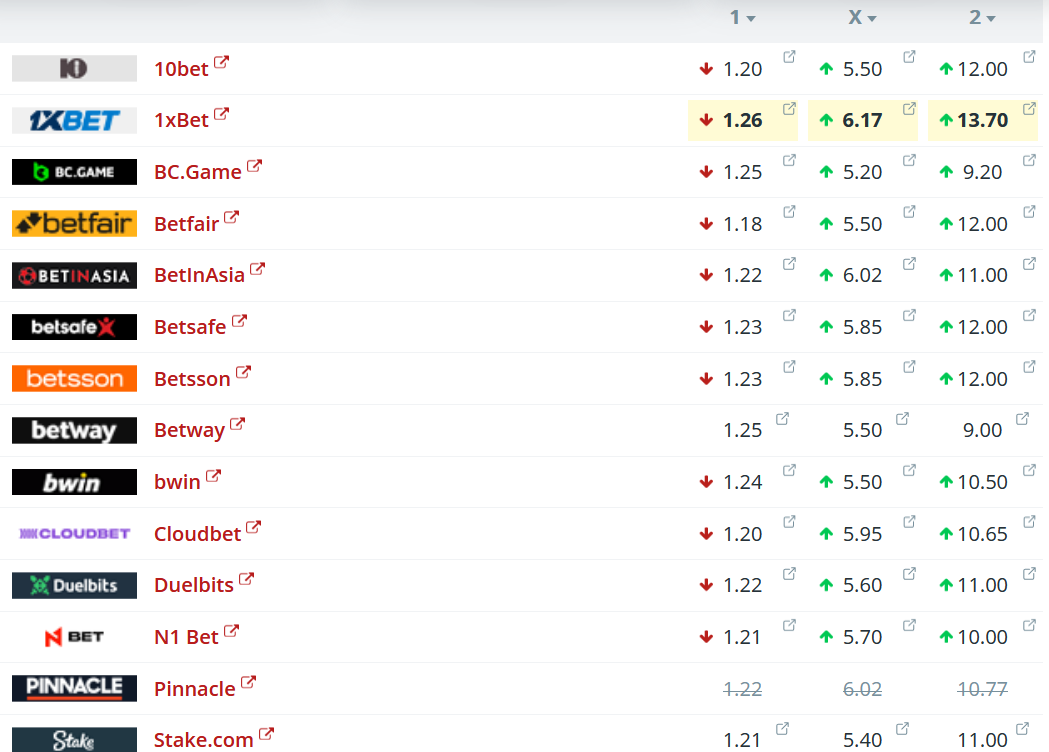
Task: Open the external link icon next to Stake.com name
Action: tap(266, 734)
